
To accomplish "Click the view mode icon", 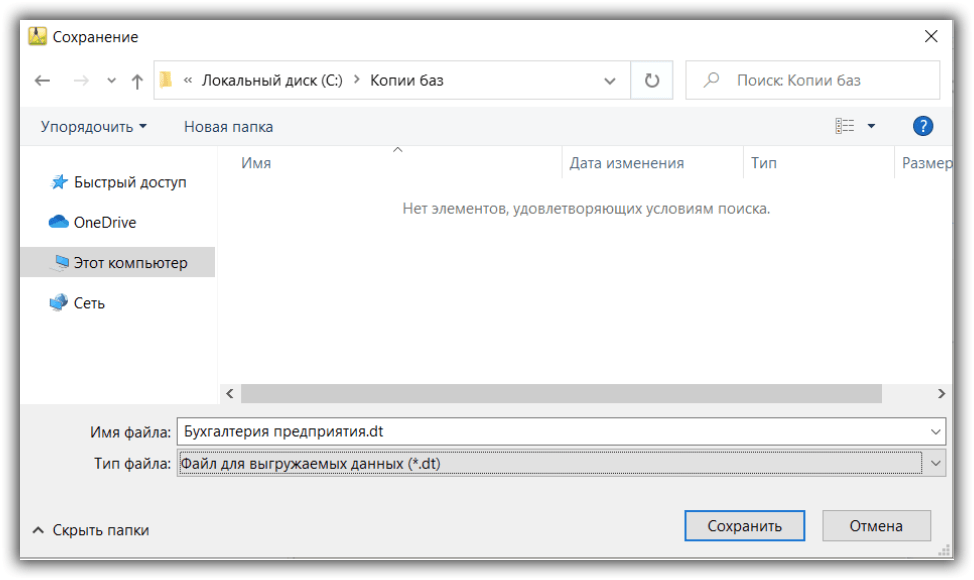I will (845, 126).
